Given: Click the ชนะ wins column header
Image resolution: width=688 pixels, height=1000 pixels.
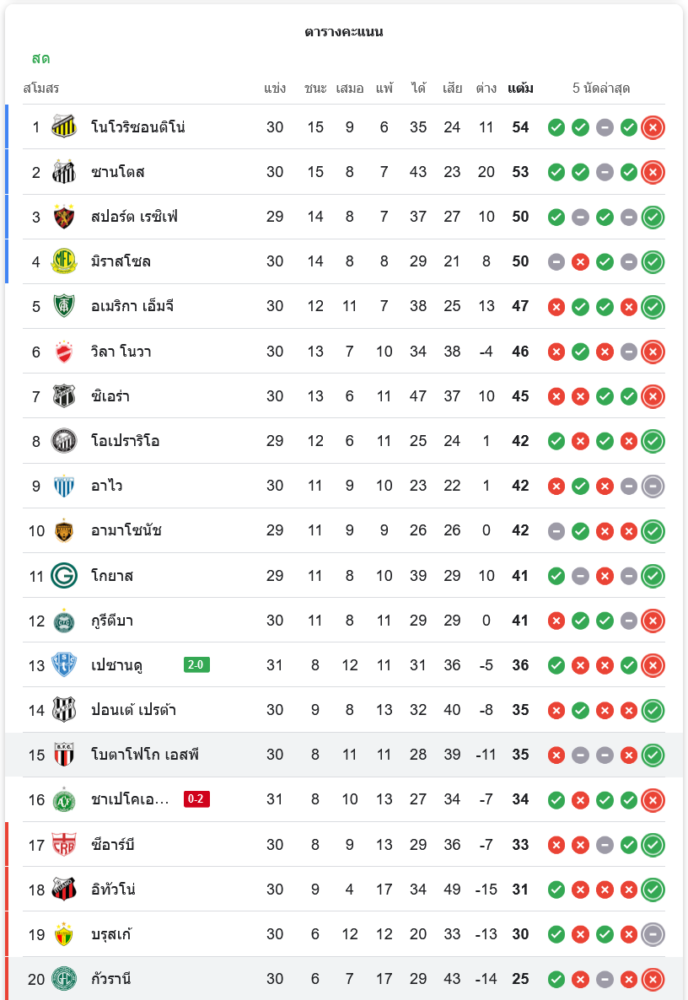Looking at the screenshot, I should [316, 88].
